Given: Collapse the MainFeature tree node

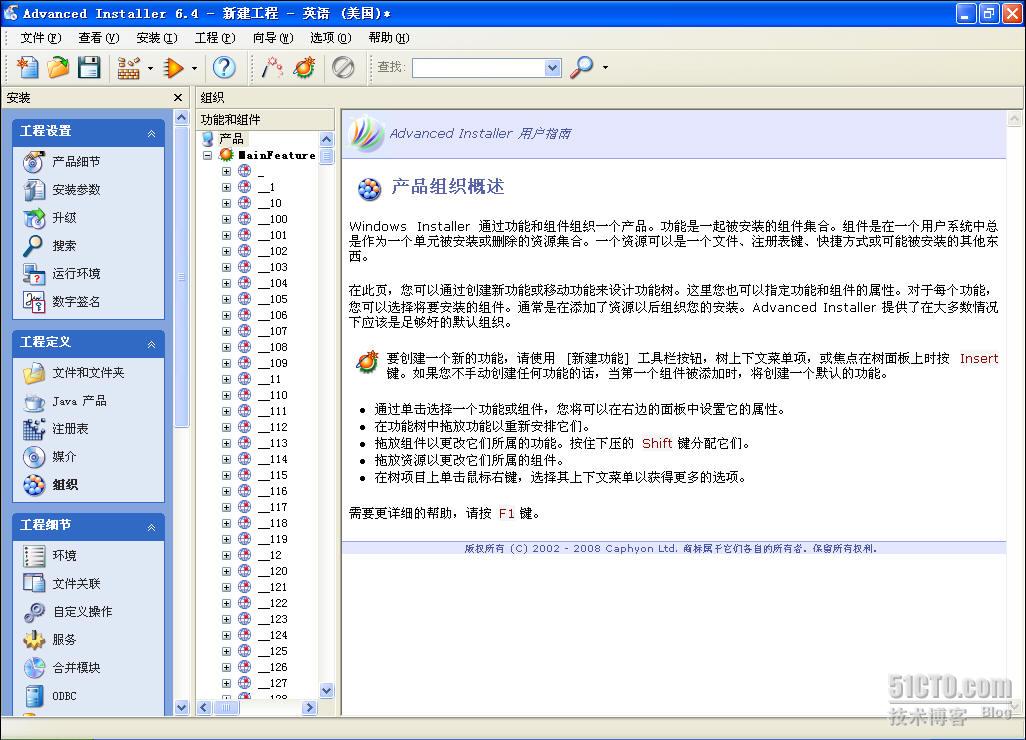Looking at the screenshot, I should (207, 155).
